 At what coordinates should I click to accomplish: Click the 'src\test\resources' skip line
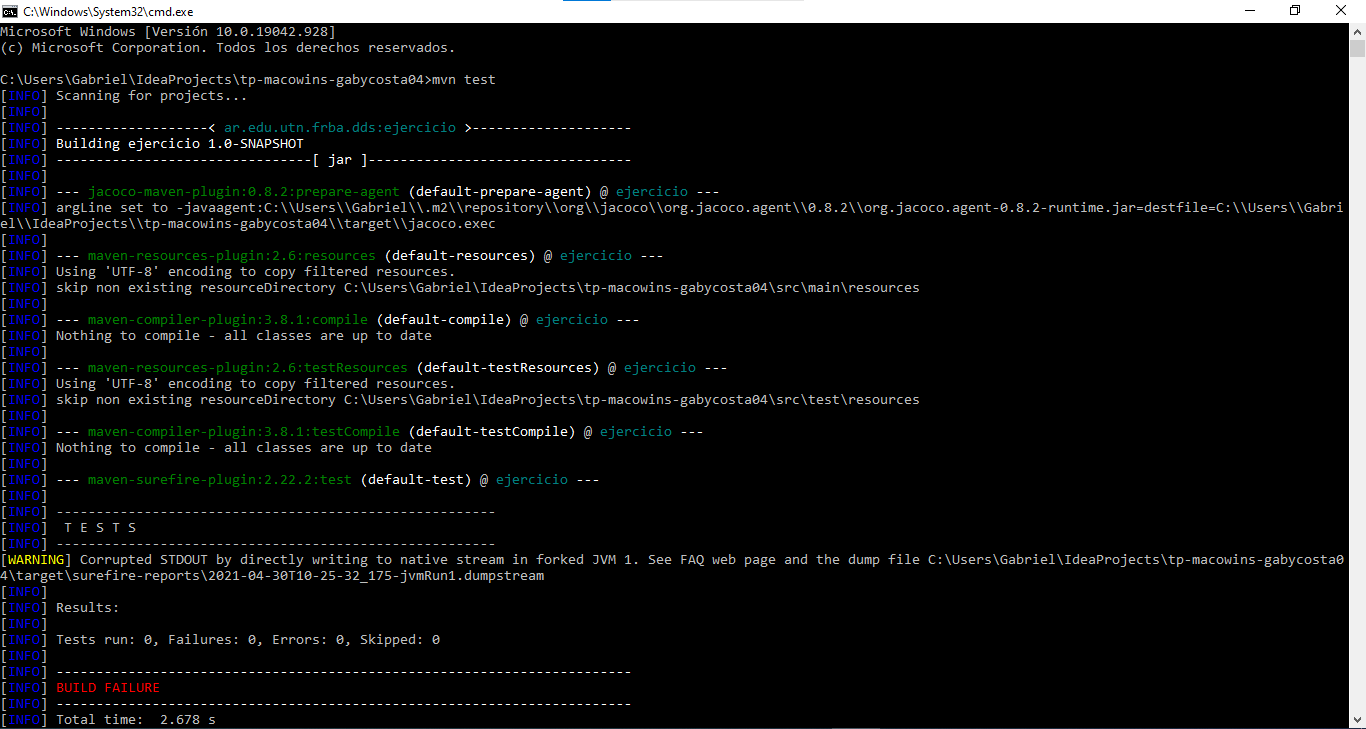point(488,400)
